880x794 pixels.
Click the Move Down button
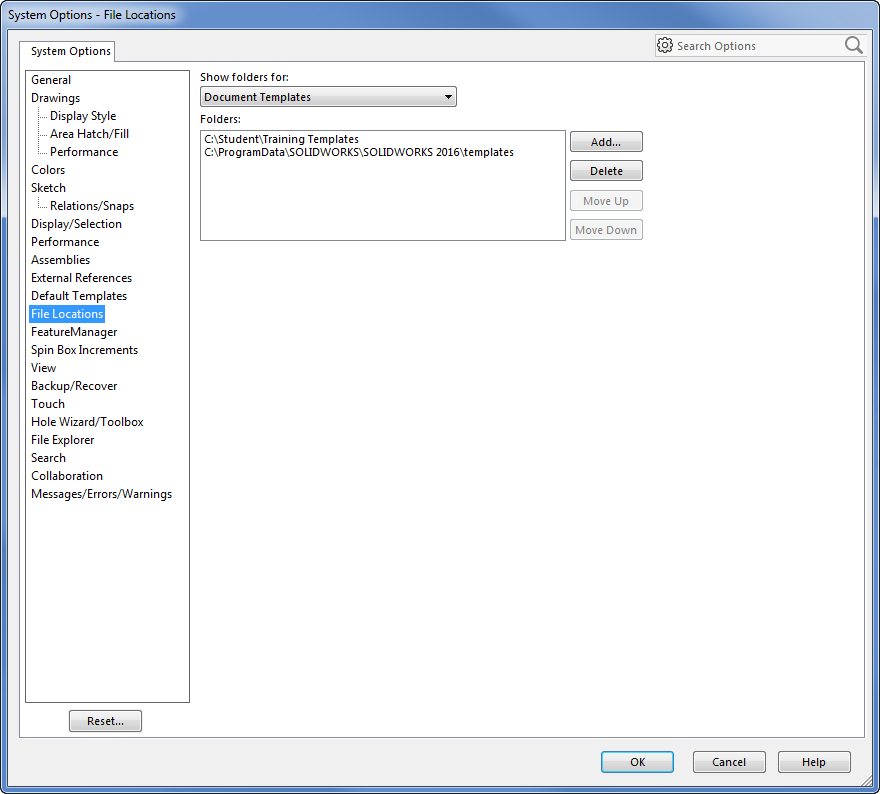click(606, 230)
